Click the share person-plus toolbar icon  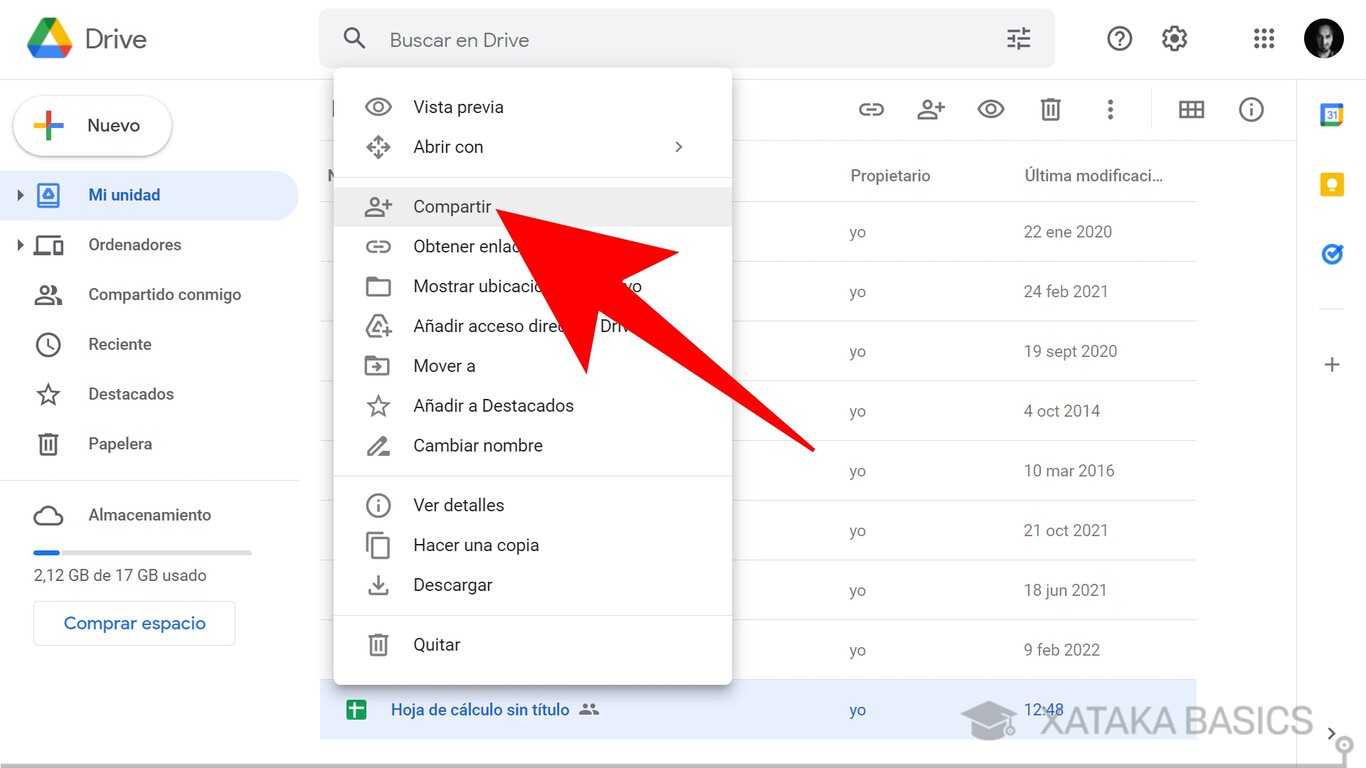tap(931, 110)
